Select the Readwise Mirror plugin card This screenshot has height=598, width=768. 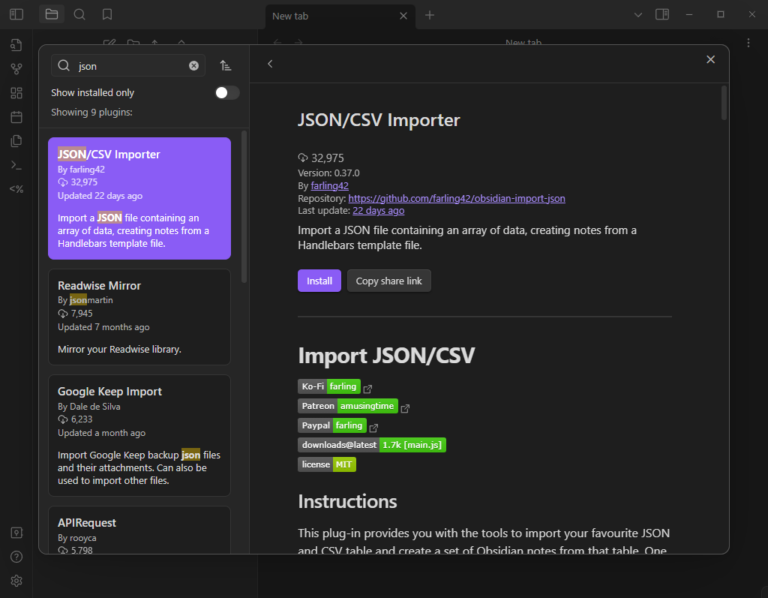140,317
